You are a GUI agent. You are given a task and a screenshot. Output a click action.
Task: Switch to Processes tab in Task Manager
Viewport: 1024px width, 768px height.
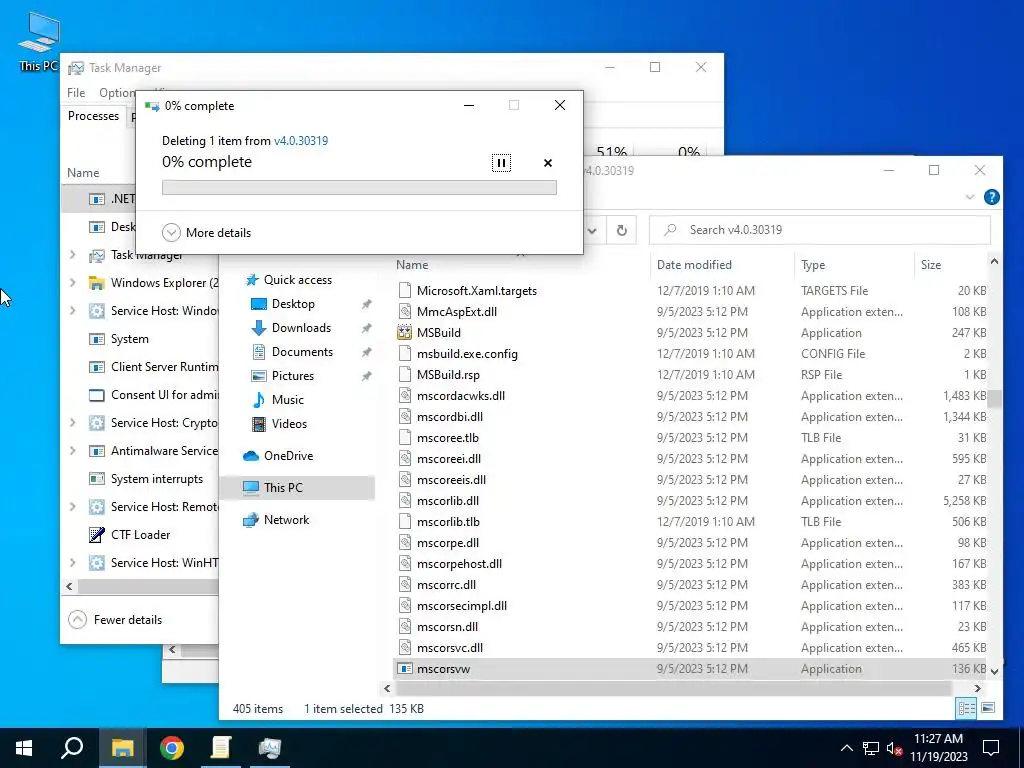93,116
